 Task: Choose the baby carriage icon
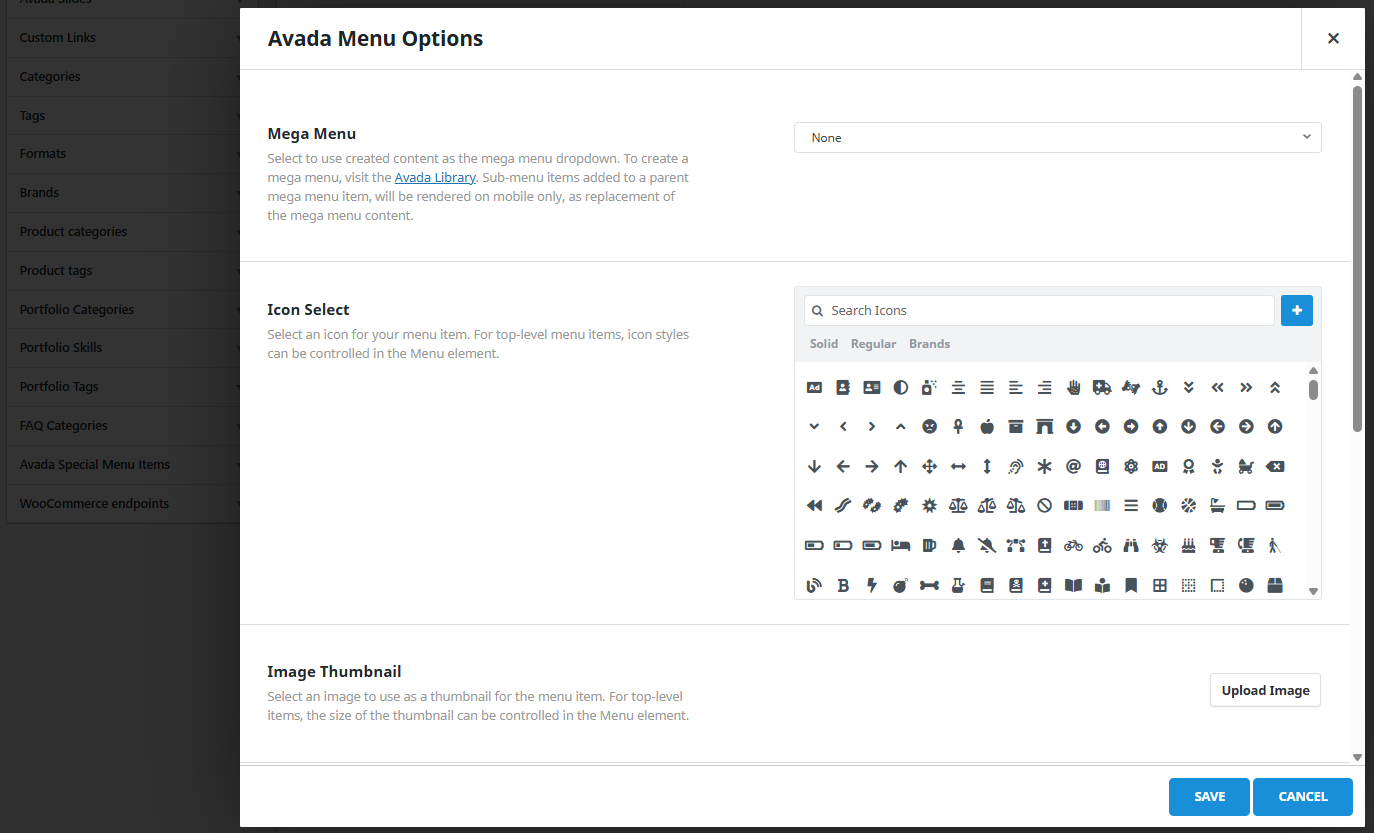1246,466
